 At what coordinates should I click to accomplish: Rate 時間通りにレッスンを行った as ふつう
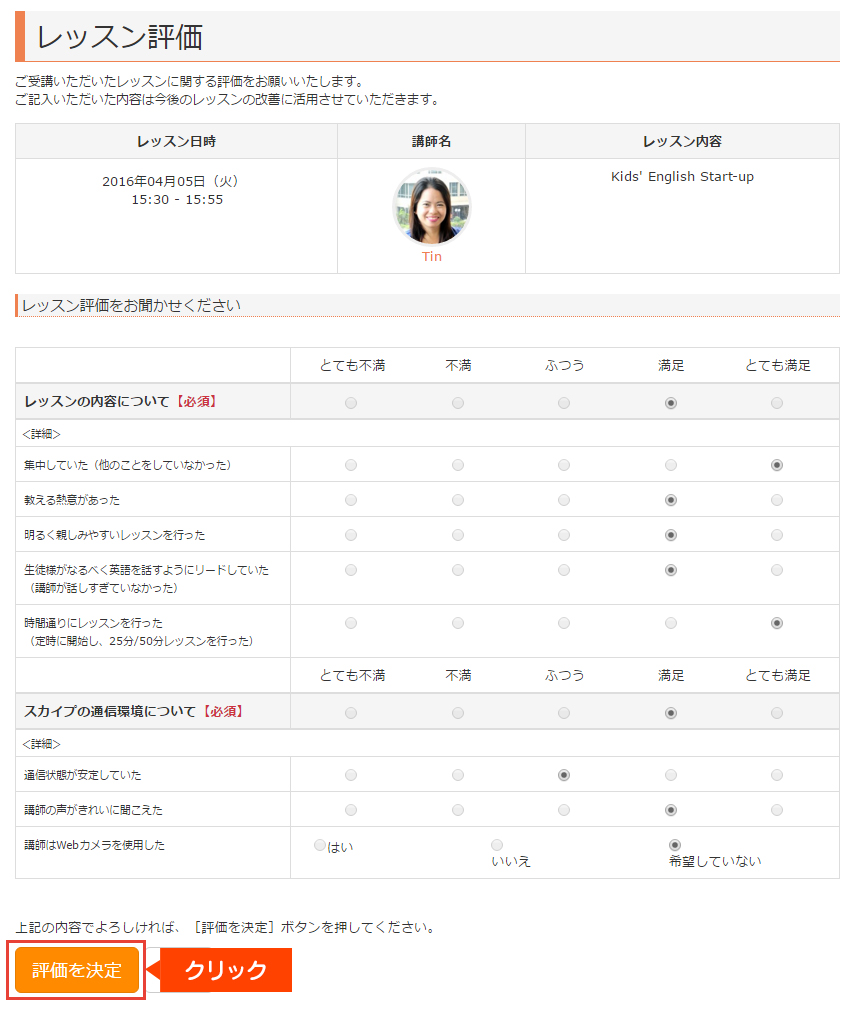(564, 623)
